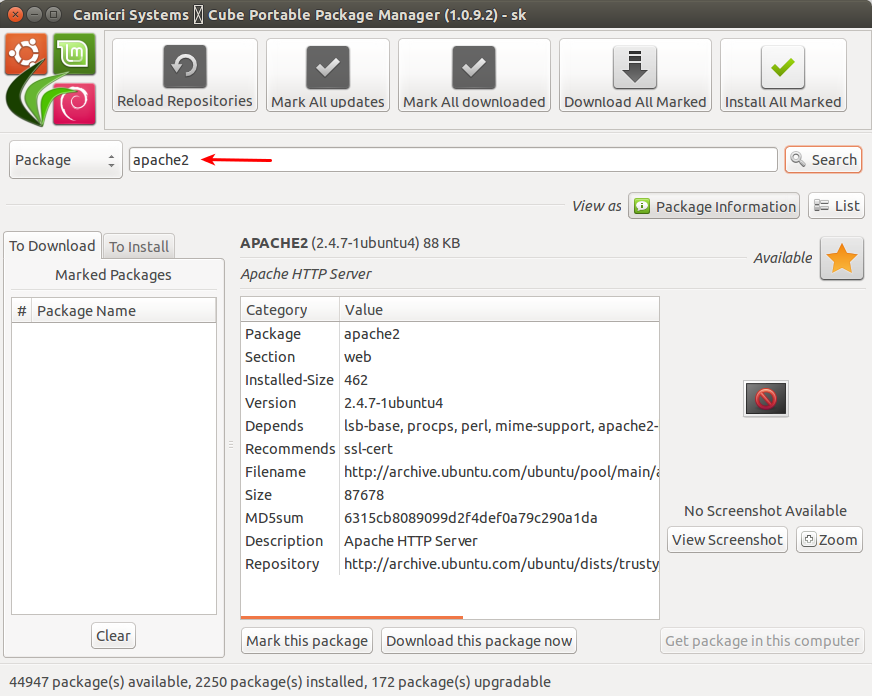
Task: Select the Repository row URL
Action: coord(501,564)
